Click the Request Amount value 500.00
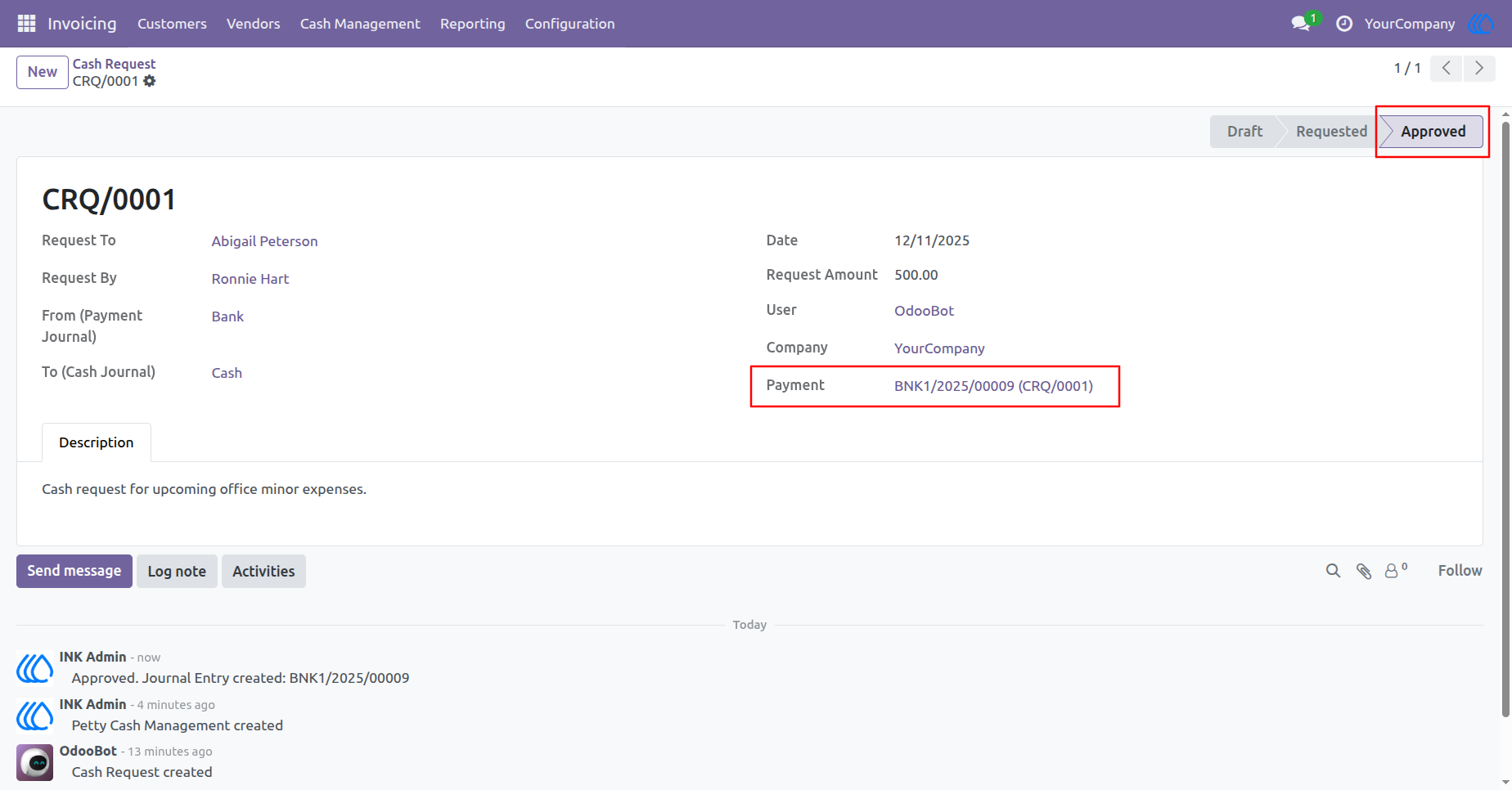This screenshot has height=790, width=1512. (916, 275)
